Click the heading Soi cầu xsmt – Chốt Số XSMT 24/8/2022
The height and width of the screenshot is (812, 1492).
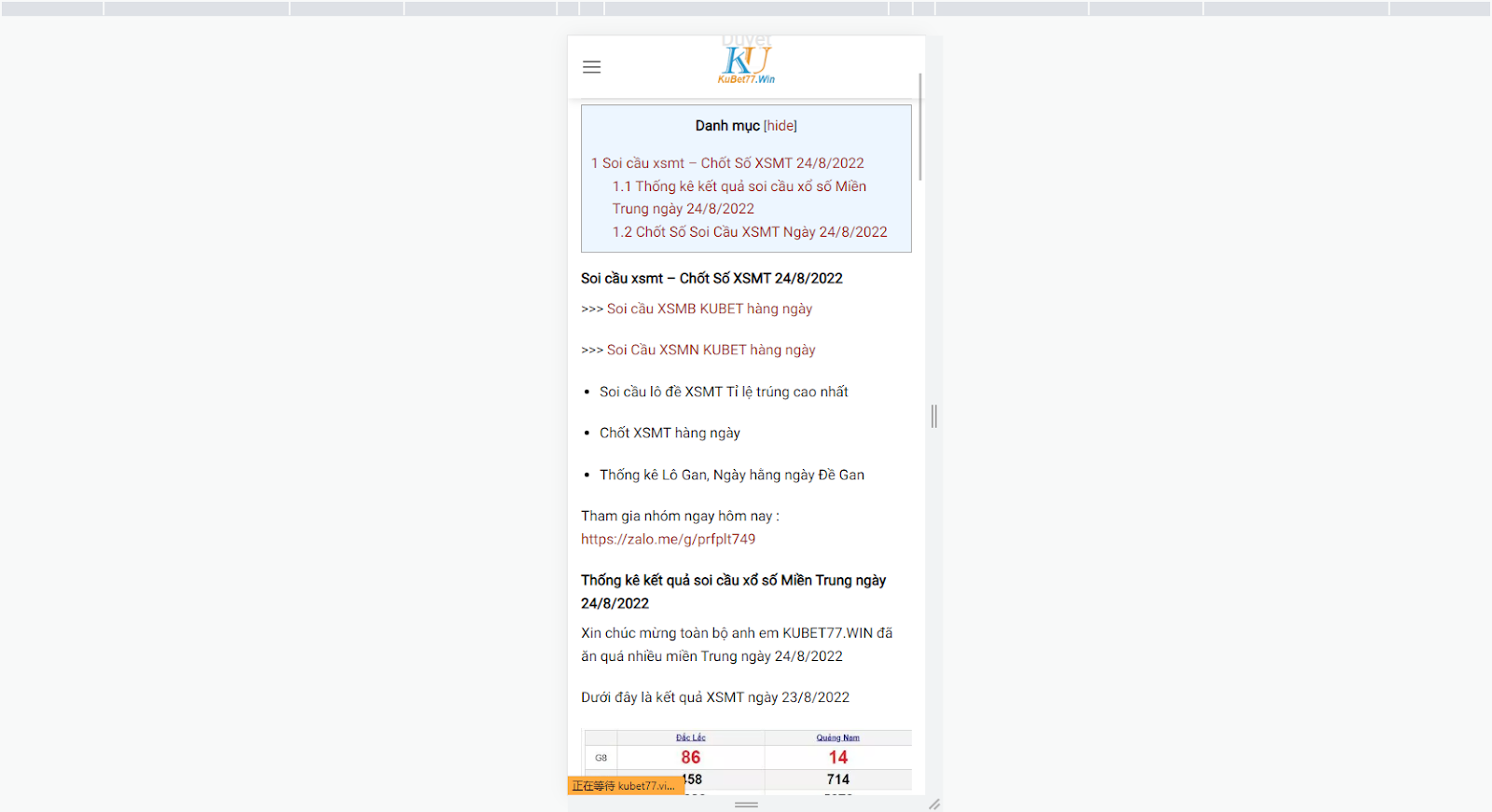tap(711, 278)
